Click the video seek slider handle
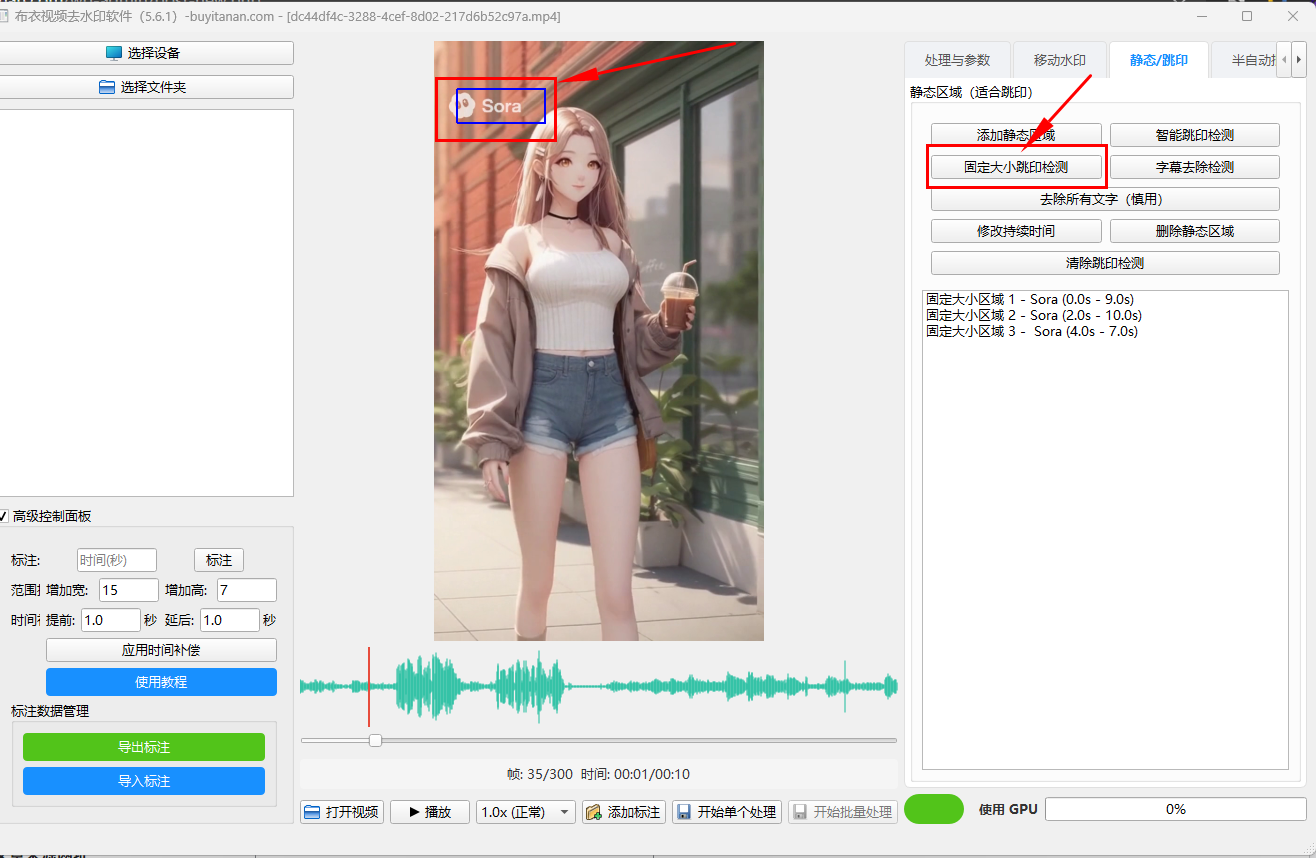 tap(375, 740)
